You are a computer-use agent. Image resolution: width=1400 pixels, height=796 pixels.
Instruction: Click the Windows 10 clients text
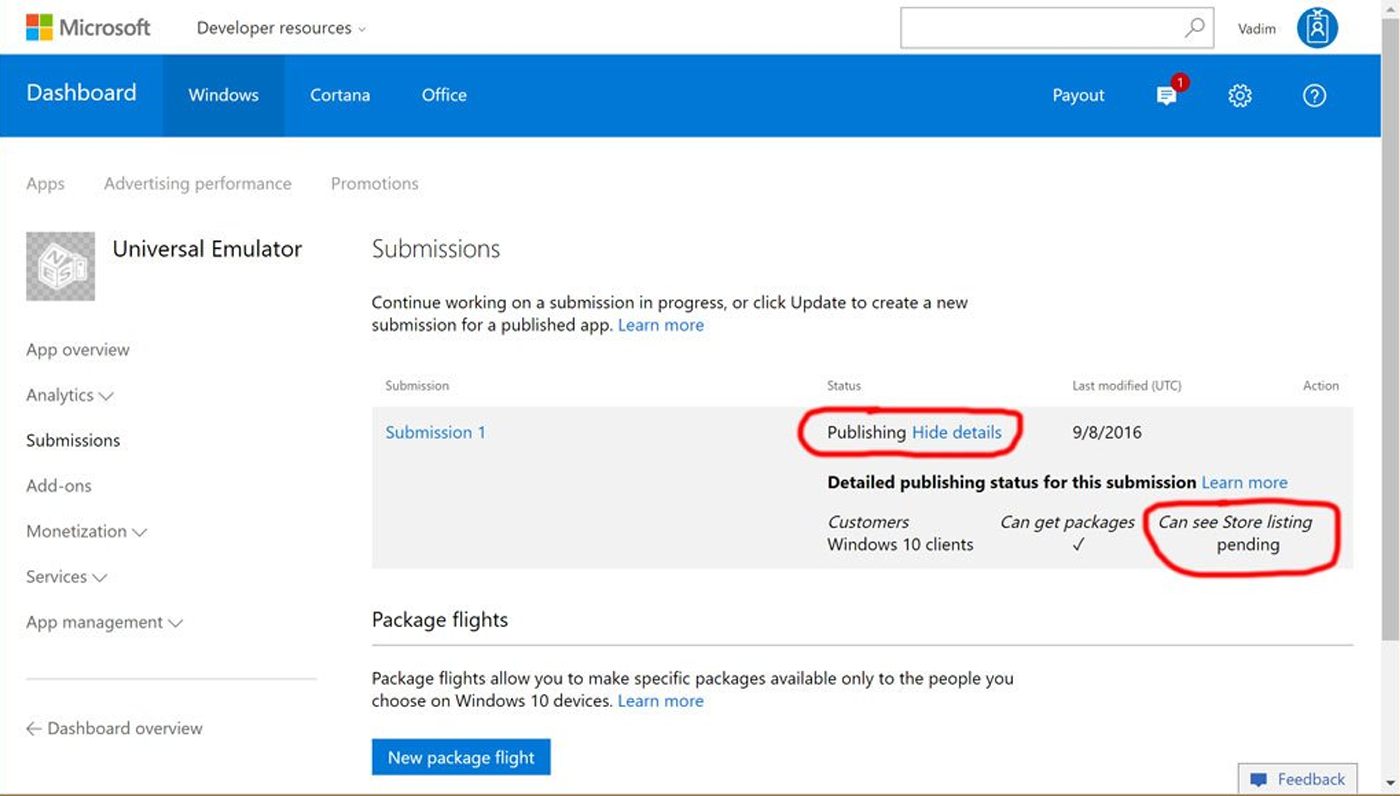click(901, 545)
